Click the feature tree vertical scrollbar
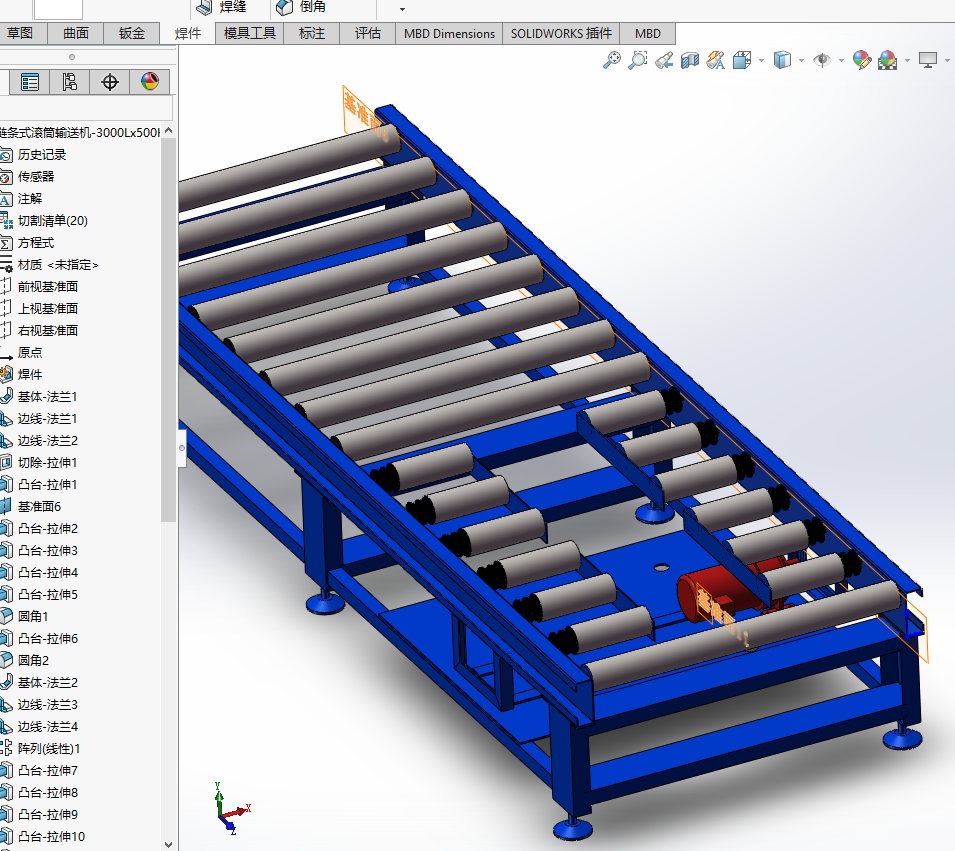The height and width of the screenshot is (851, 955). [169, 330]
